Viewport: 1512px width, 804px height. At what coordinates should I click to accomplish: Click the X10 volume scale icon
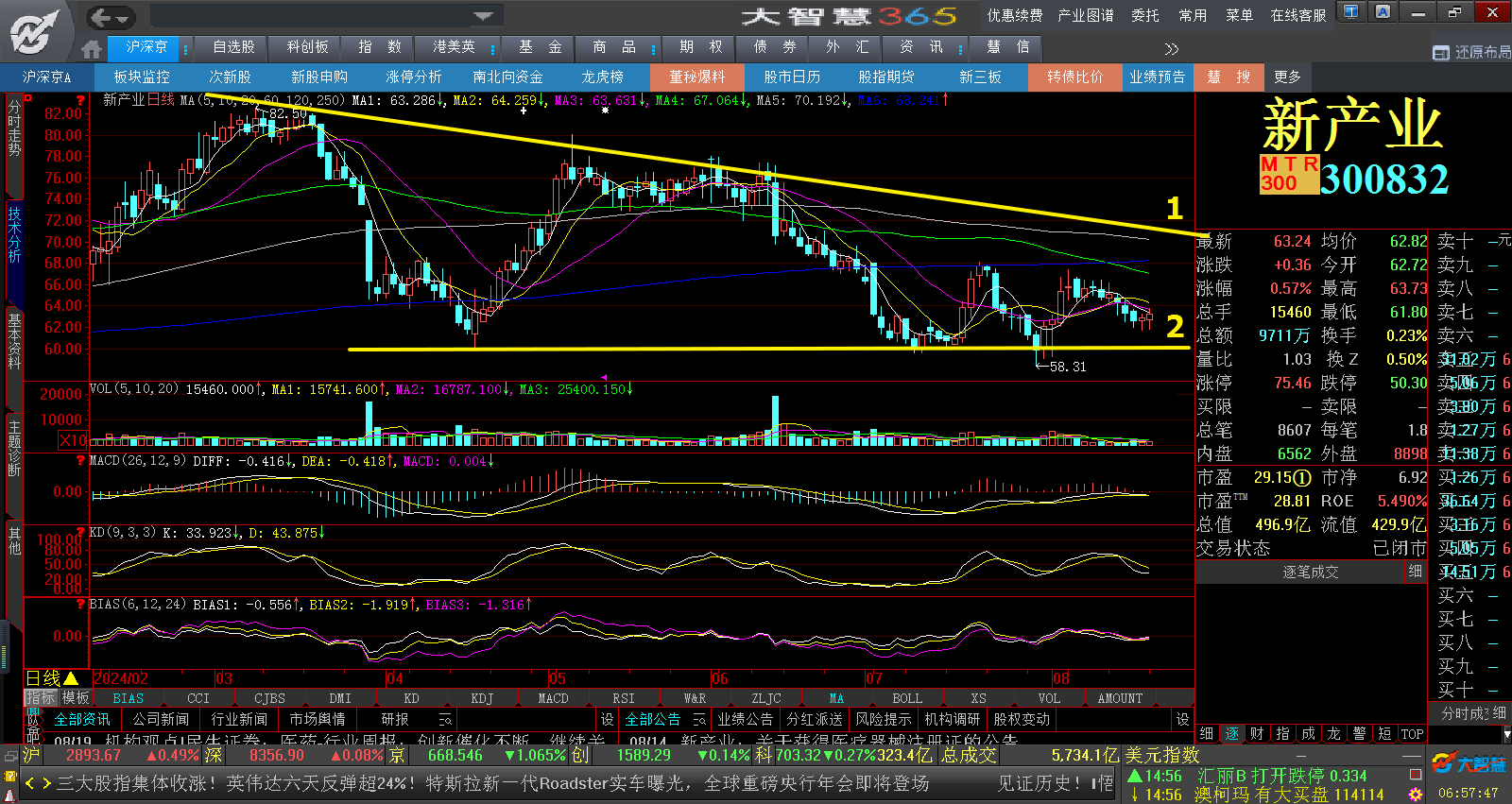click(73, 440)
